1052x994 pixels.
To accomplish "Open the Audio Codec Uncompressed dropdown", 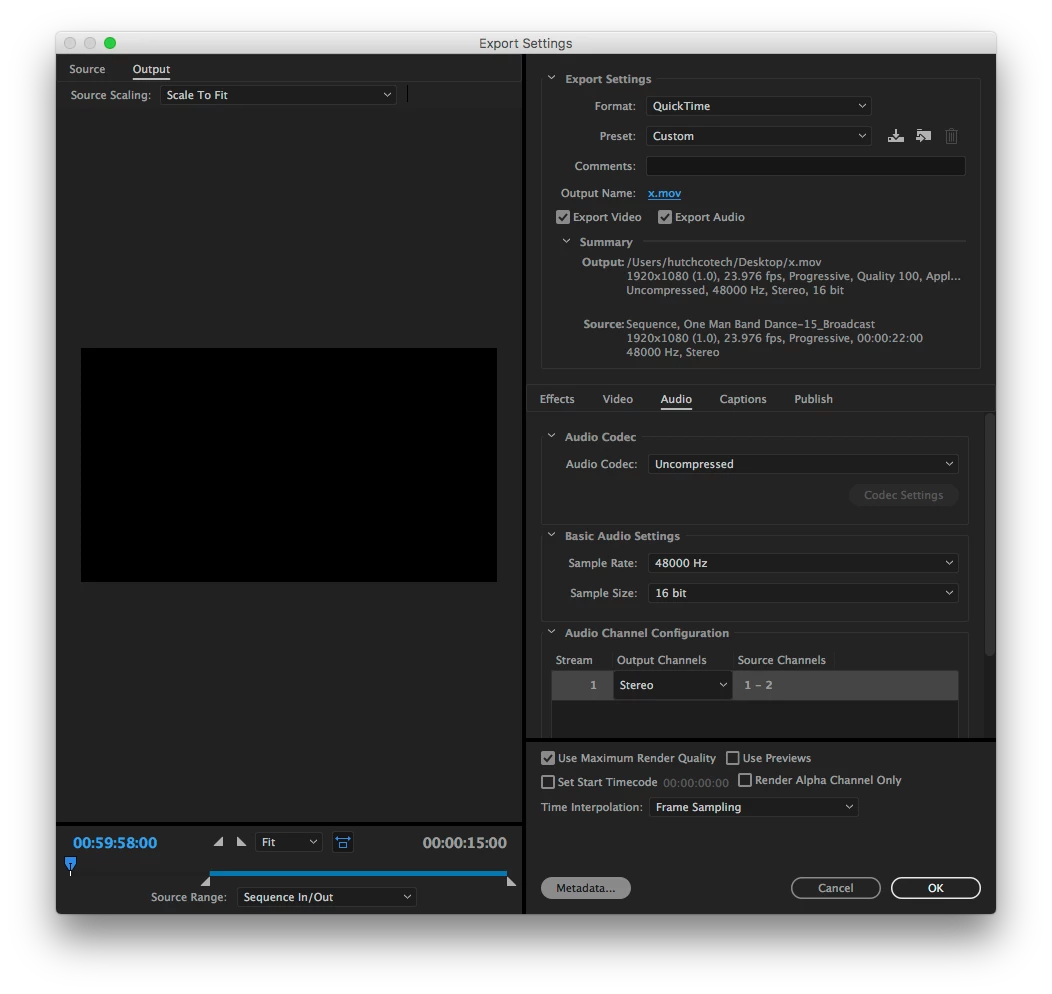I will tap(803, 464).
